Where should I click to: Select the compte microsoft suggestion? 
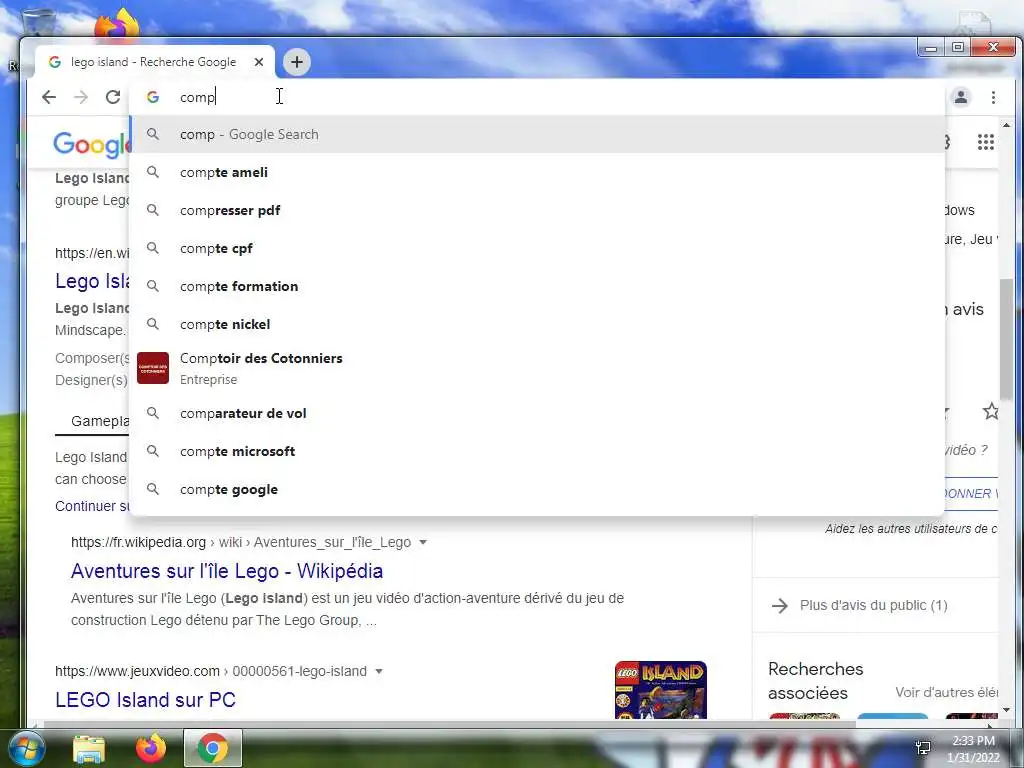pos(537,451)
